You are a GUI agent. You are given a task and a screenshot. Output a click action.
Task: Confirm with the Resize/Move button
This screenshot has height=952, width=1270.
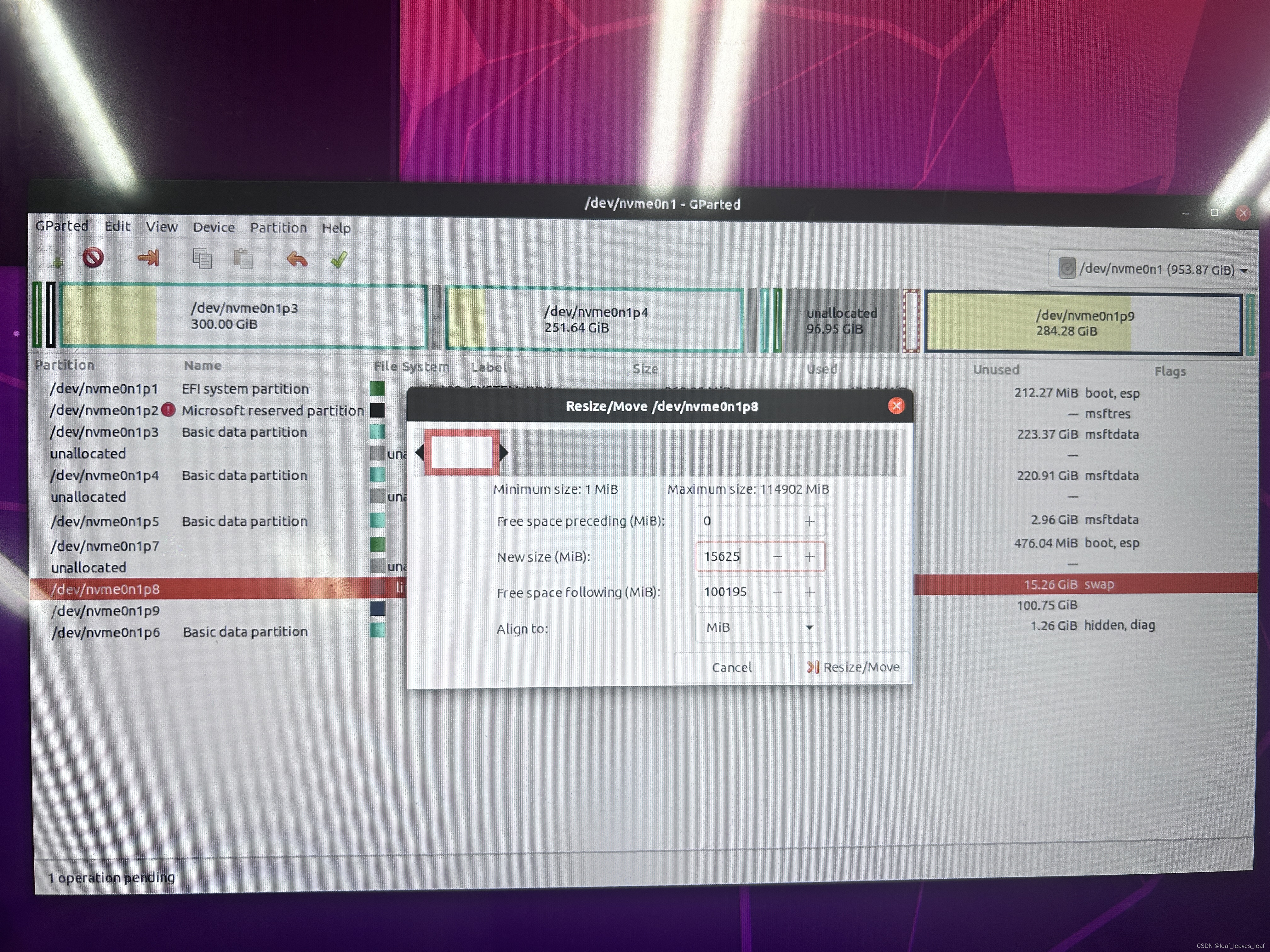pyautogui.click(x=853, y=667)
